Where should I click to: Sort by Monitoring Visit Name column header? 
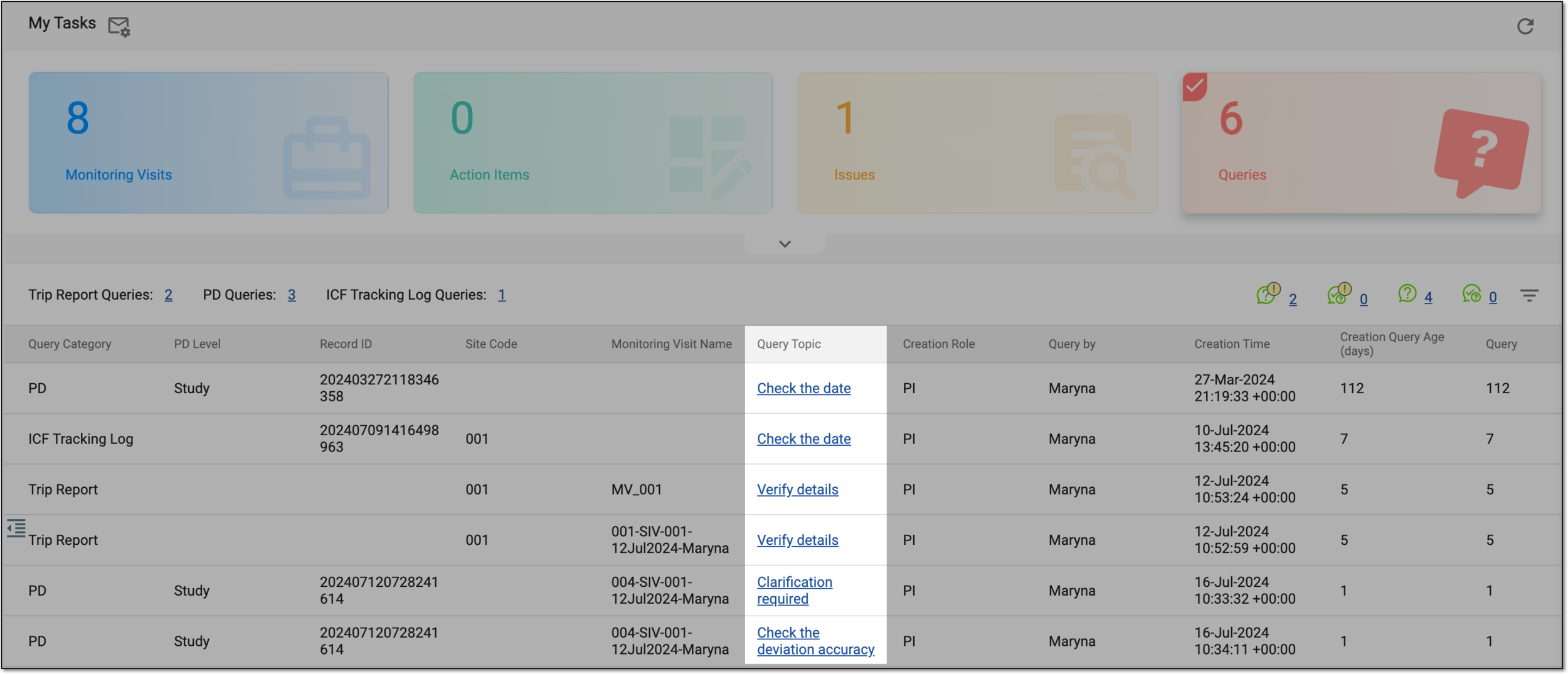(x=671, y=344)
